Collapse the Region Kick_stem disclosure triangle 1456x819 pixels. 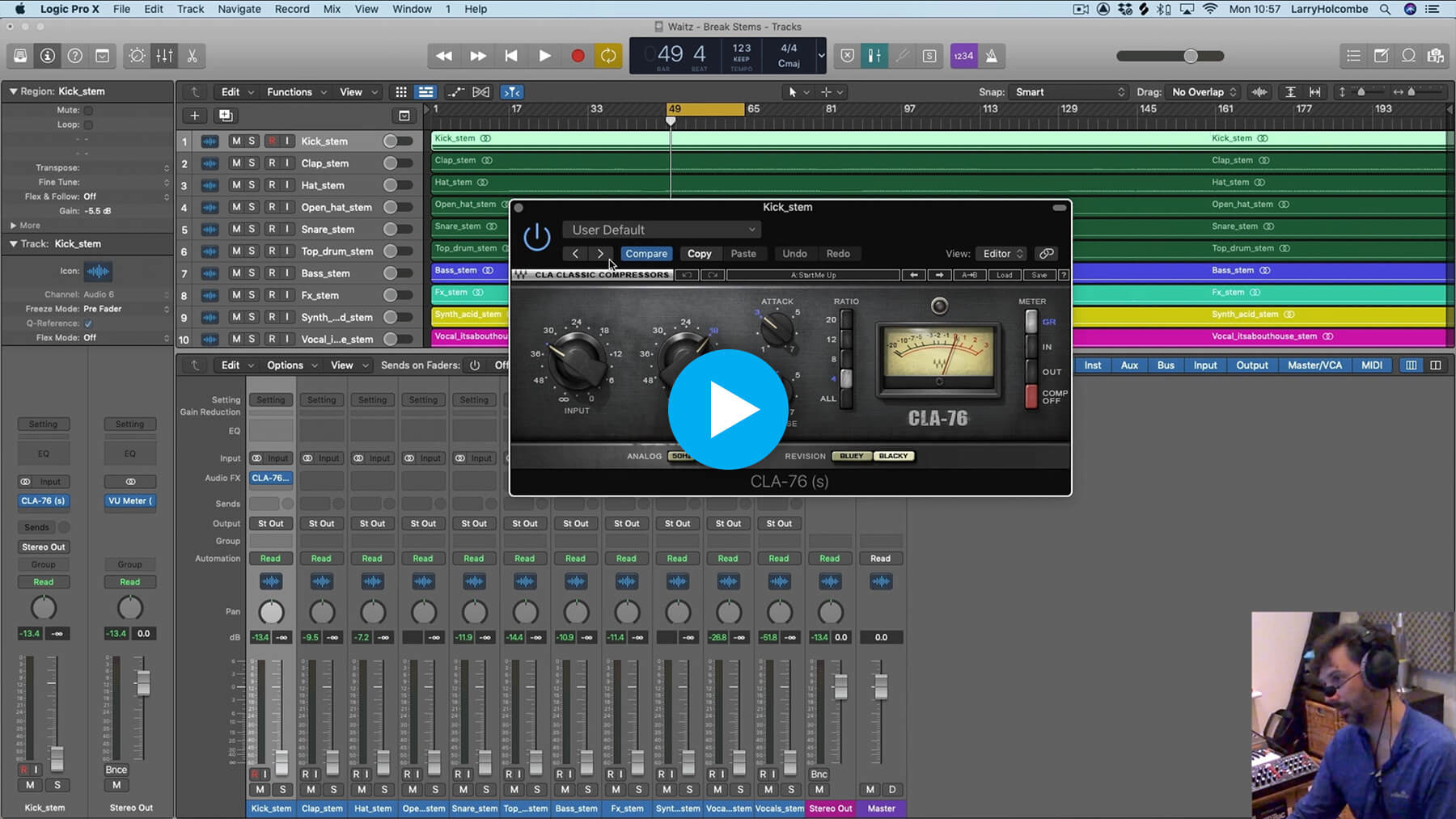(x=13, y=91)
